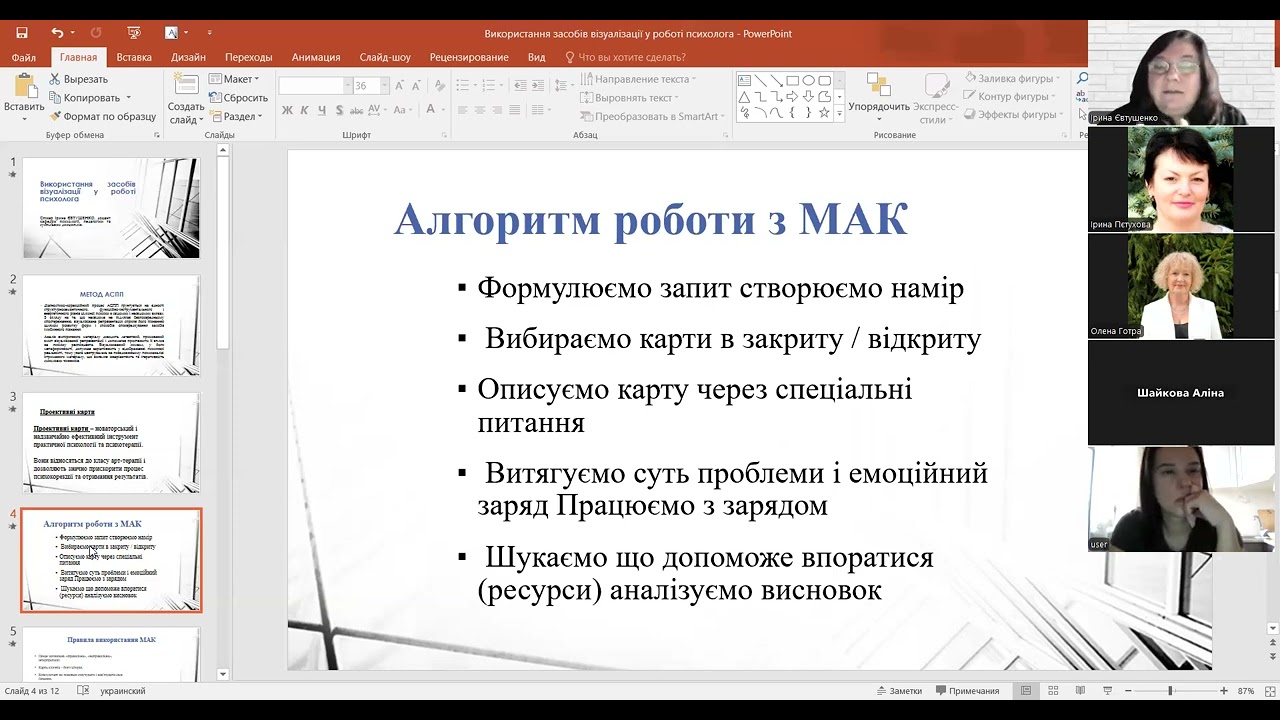Undo the last action
Screen dimensions: 1280x720
[58, 33]
